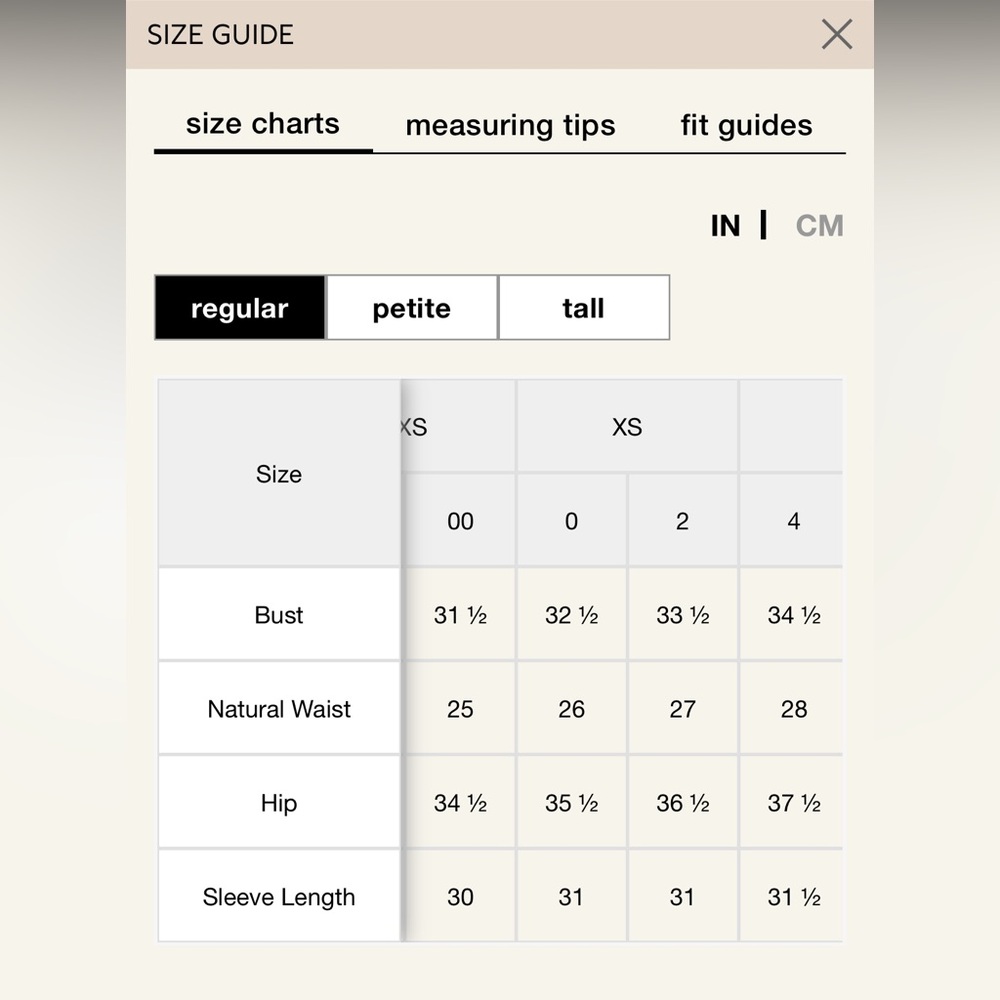Select the size charts tab

click(x=263, y=124)
